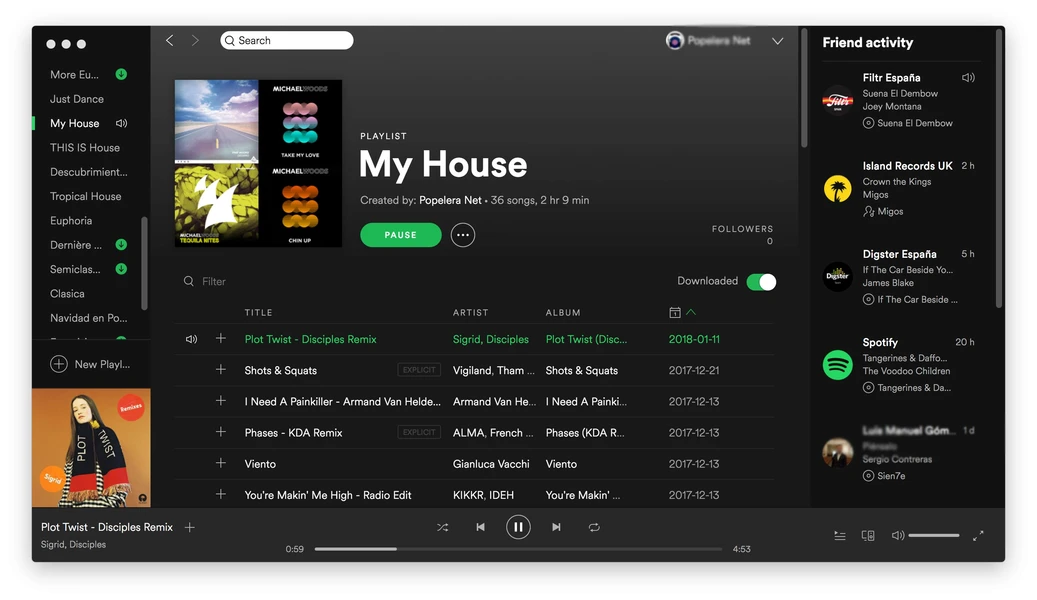Click the playlist Filter field
This screenshot has width=1037, height=600.
tap(214, 281)
